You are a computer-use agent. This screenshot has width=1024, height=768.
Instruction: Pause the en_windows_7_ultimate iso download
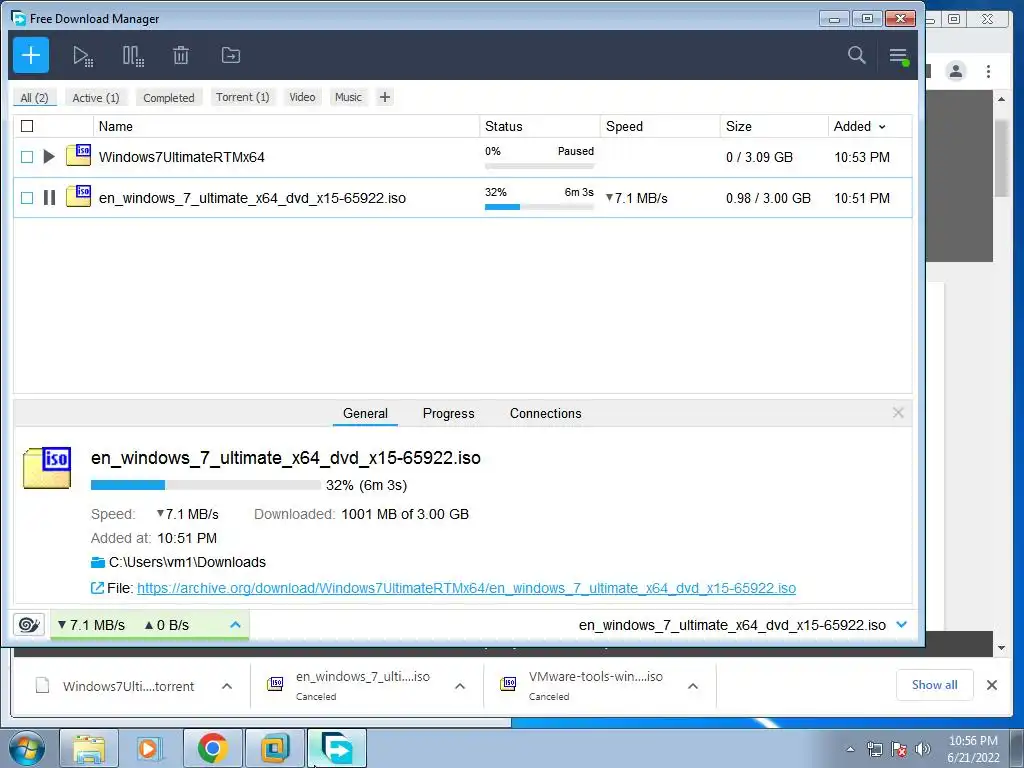49,197
